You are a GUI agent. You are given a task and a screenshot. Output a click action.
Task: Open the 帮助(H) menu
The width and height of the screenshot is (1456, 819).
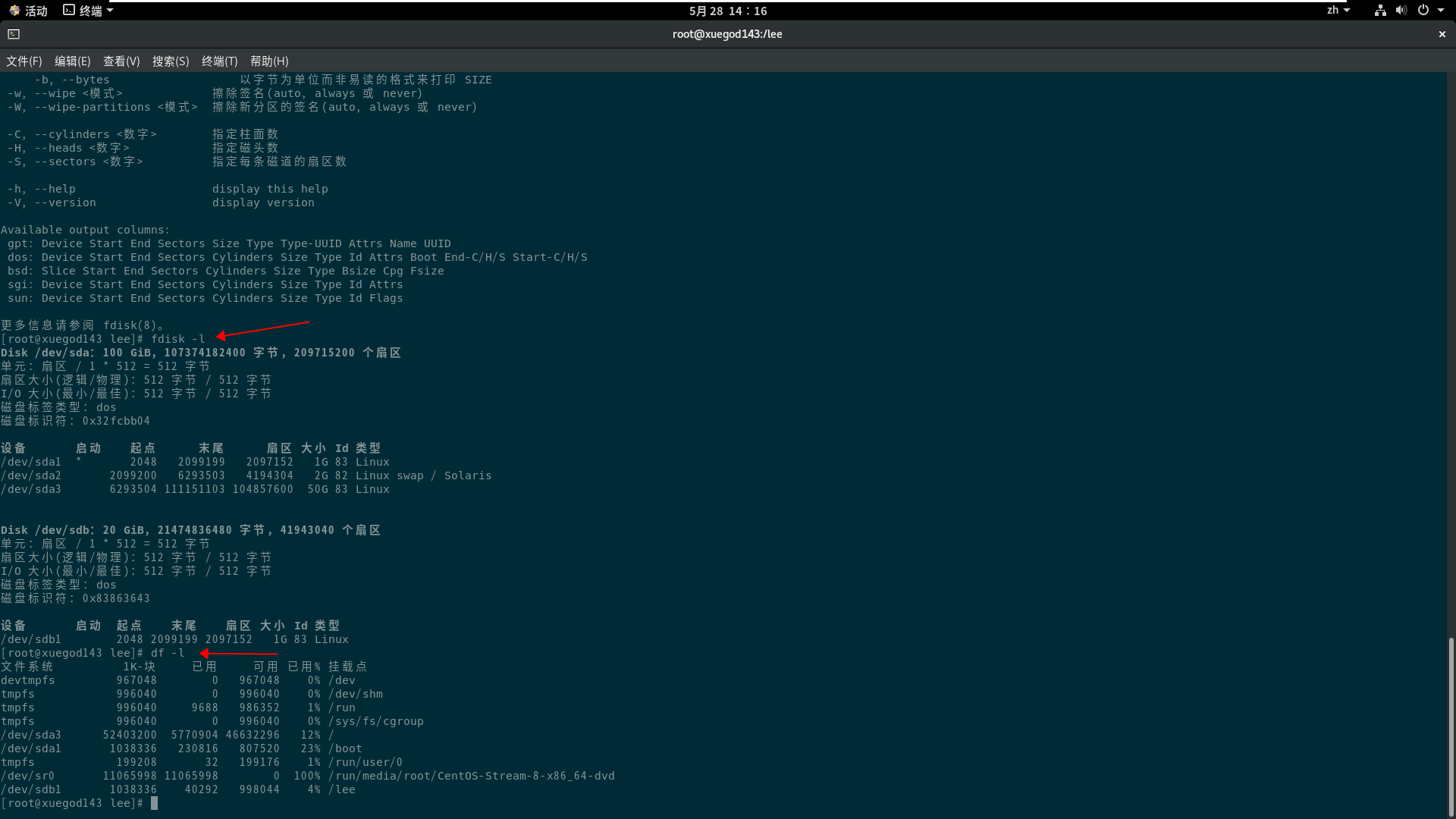click(x=269, y=61)
